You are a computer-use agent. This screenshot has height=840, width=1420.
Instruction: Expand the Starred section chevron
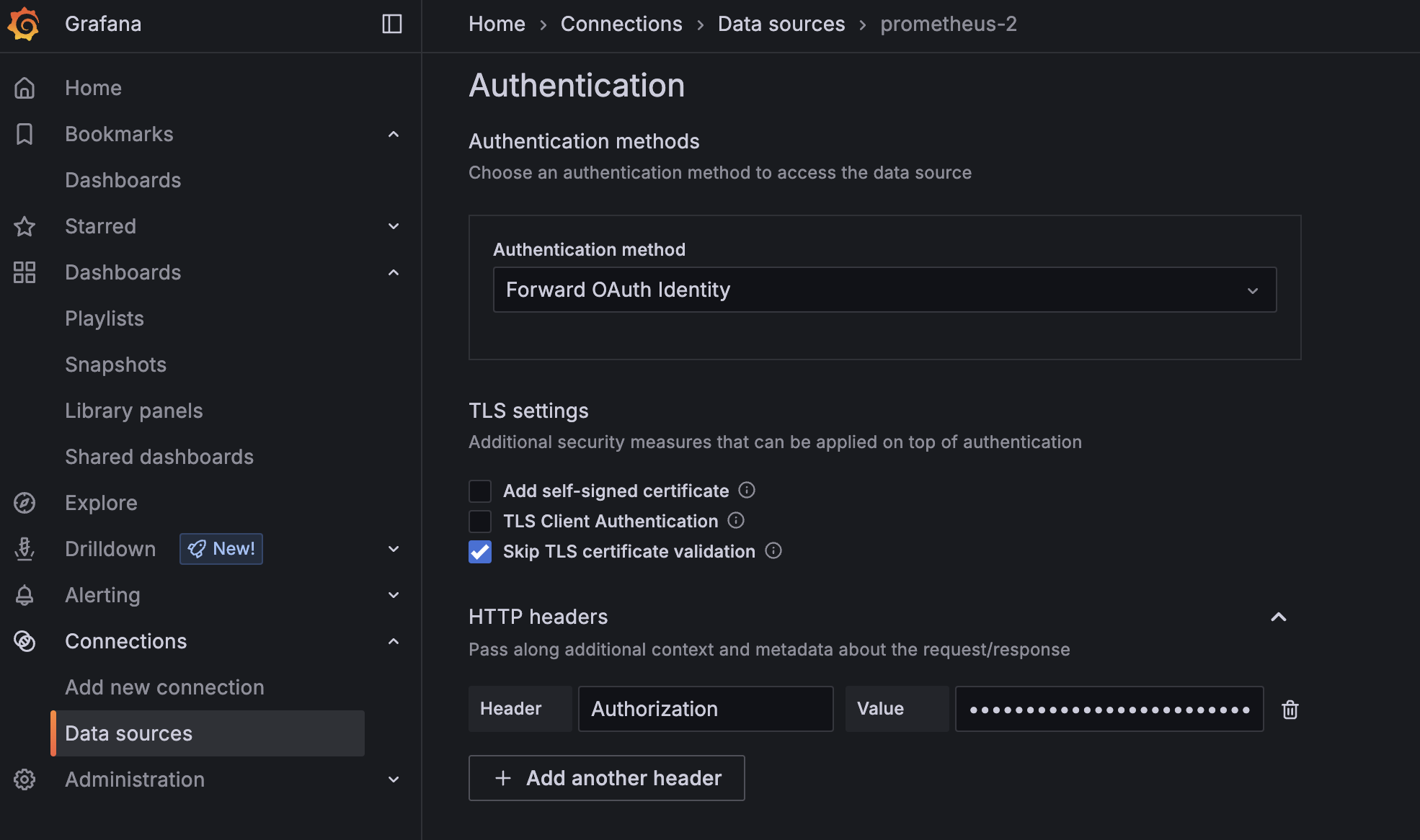(394, 226)
